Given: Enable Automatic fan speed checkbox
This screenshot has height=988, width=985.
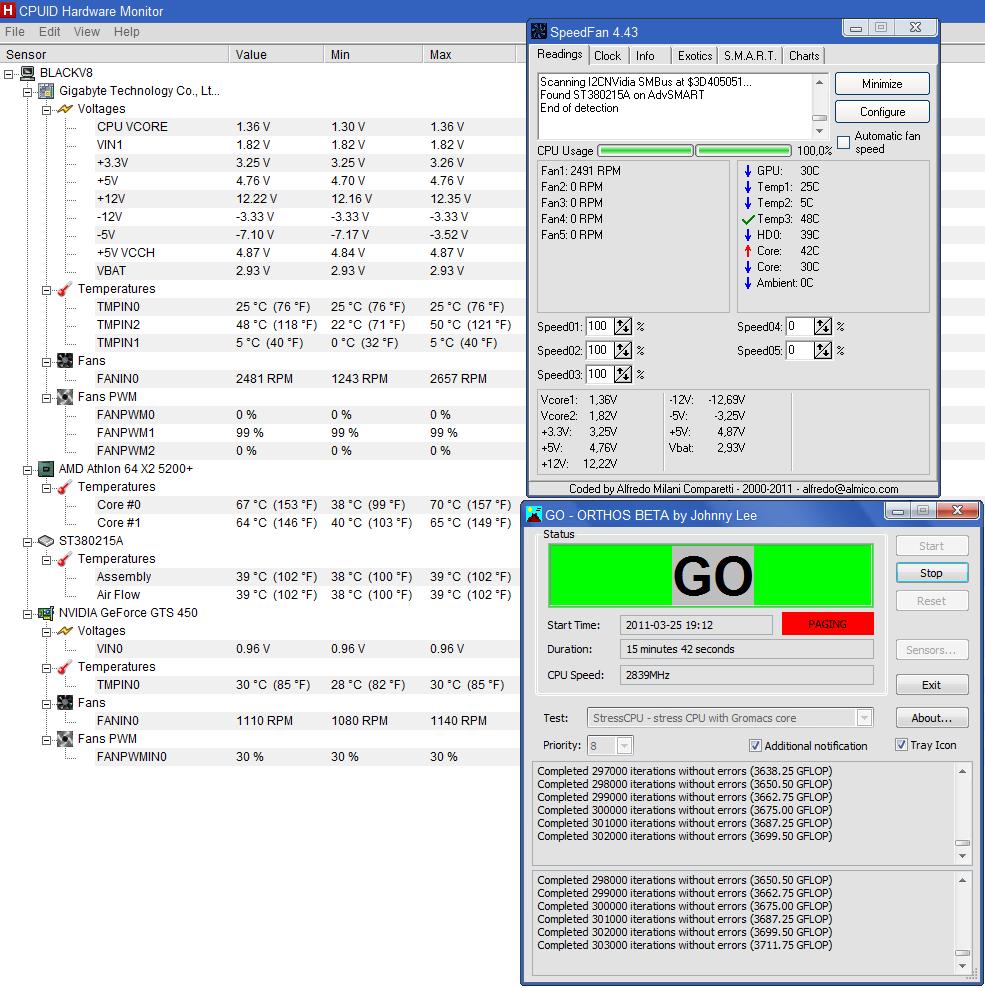Looking at the screenshot, I should [843, 142].
